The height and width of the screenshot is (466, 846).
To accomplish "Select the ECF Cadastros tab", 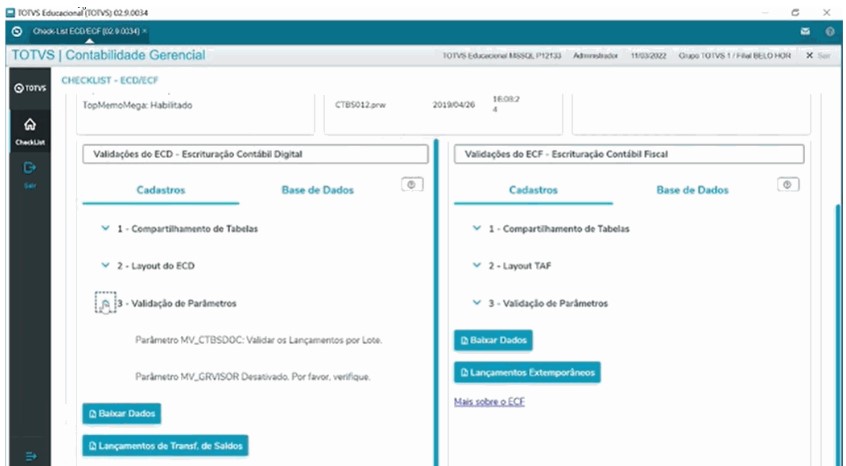I will (x=533, y=190).
